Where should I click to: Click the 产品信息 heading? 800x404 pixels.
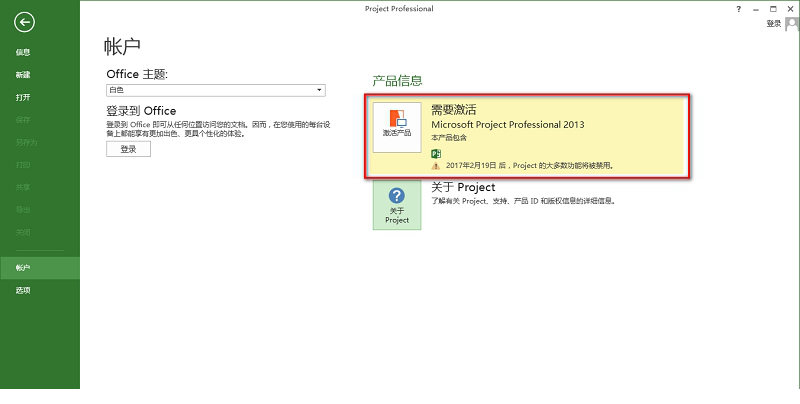[397, 81]
